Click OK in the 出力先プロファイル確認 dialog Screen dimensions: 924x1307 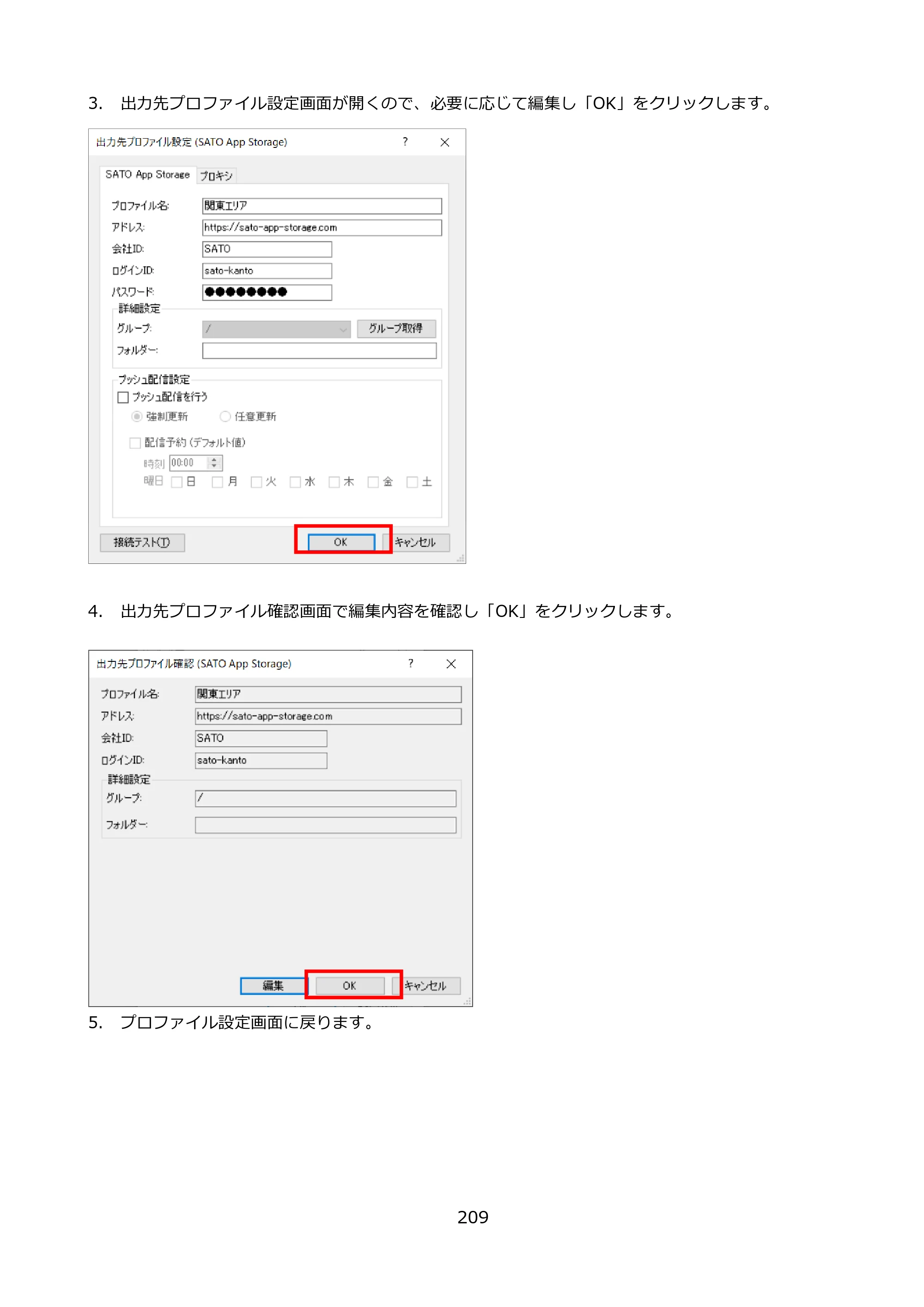tap(350, 986)
